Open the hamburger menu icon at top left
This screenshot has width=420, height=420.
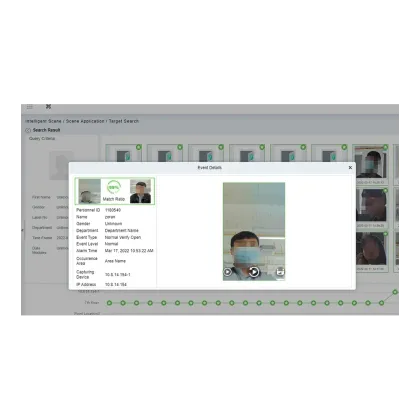pyautogui.click(x=30, y=107)
